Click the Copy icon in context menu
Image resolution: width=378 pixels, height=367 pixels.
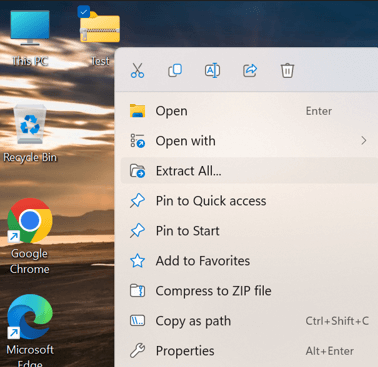175,71
